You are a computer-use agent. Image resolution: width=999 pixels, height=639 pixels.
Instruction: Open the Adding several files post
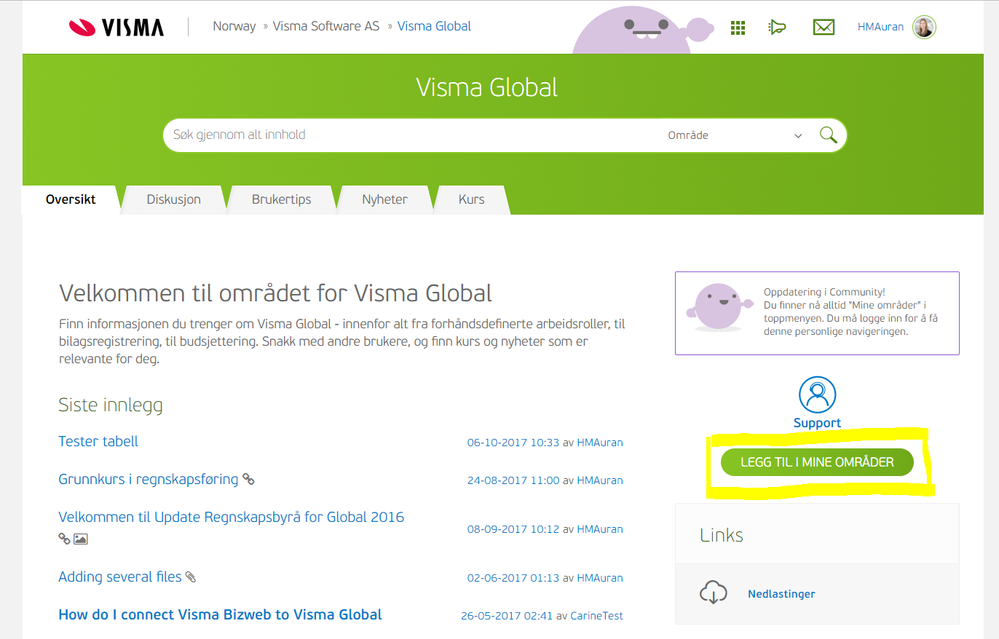tap(120, 577)
